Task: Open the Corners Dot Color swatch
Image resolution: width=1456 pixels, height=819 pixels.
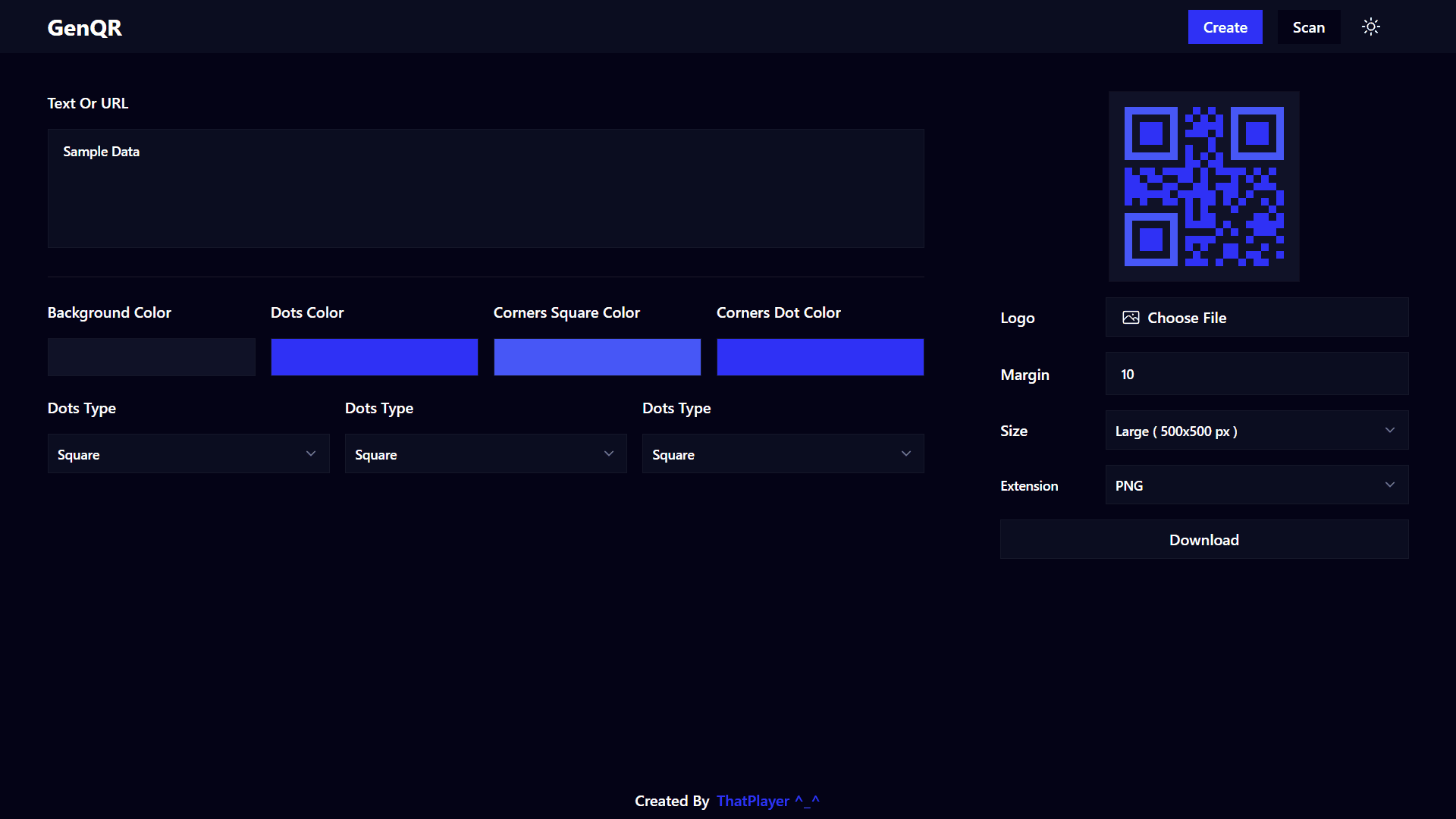Action: coord(821,357)
